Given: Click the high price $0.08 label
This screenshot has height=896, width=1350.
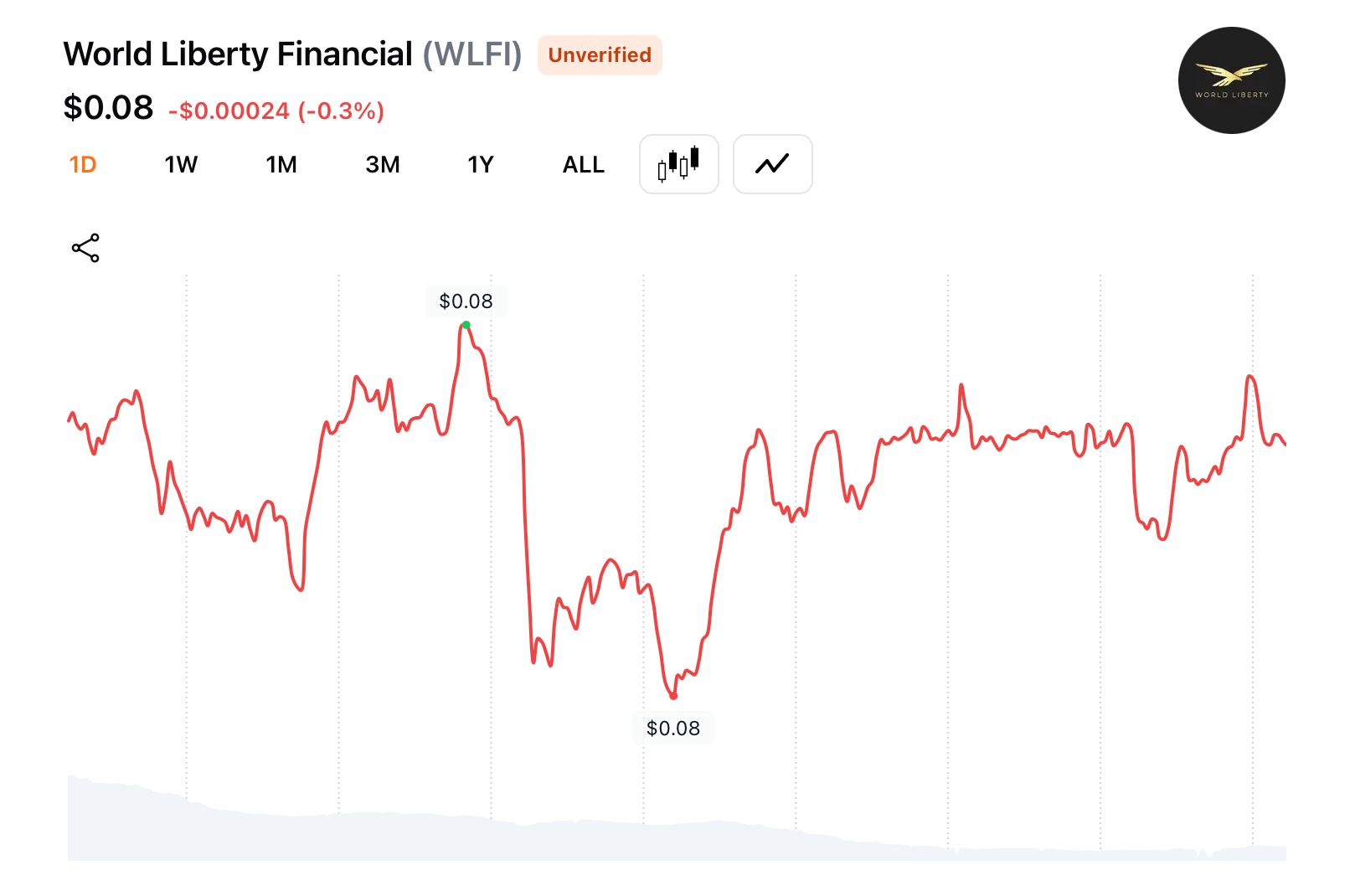Looking at the screenshot, I should (466, 301).
